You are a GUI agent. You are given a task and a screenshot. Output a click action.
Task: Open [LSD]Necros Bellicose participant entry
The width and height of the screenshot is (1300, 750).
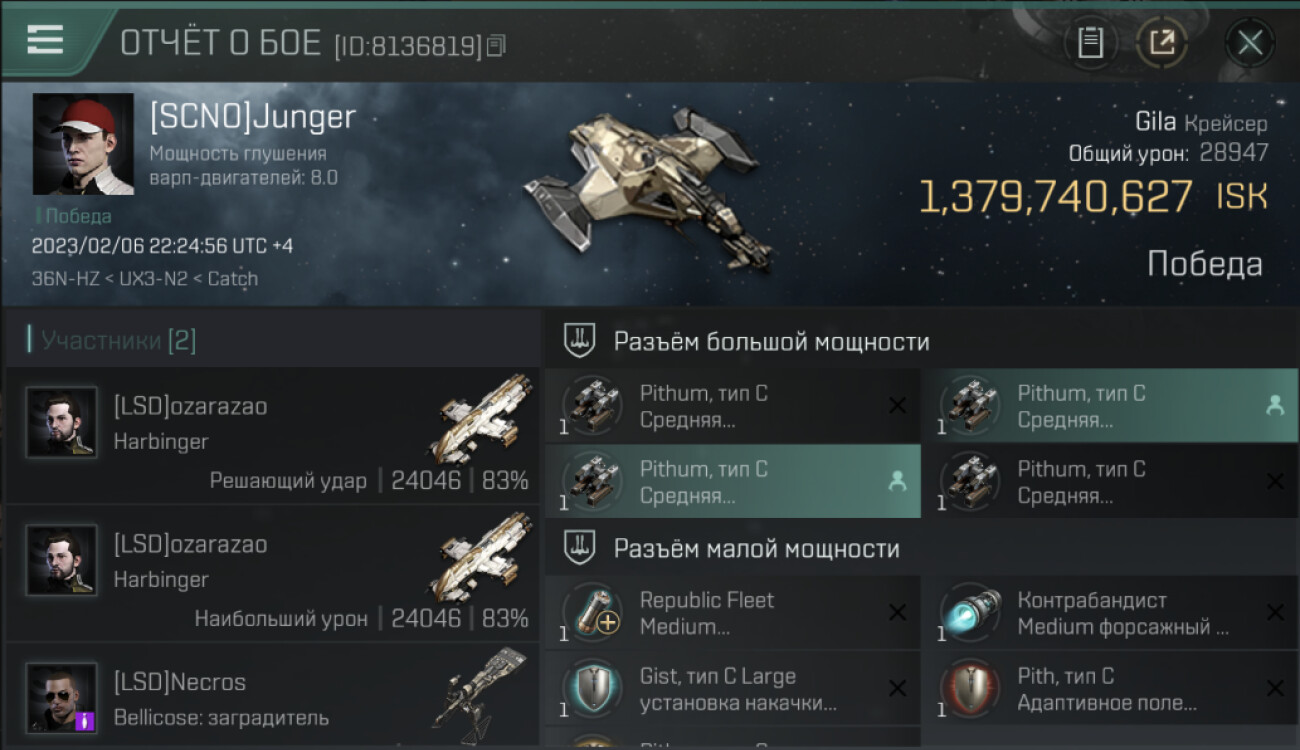coord(273,697)
